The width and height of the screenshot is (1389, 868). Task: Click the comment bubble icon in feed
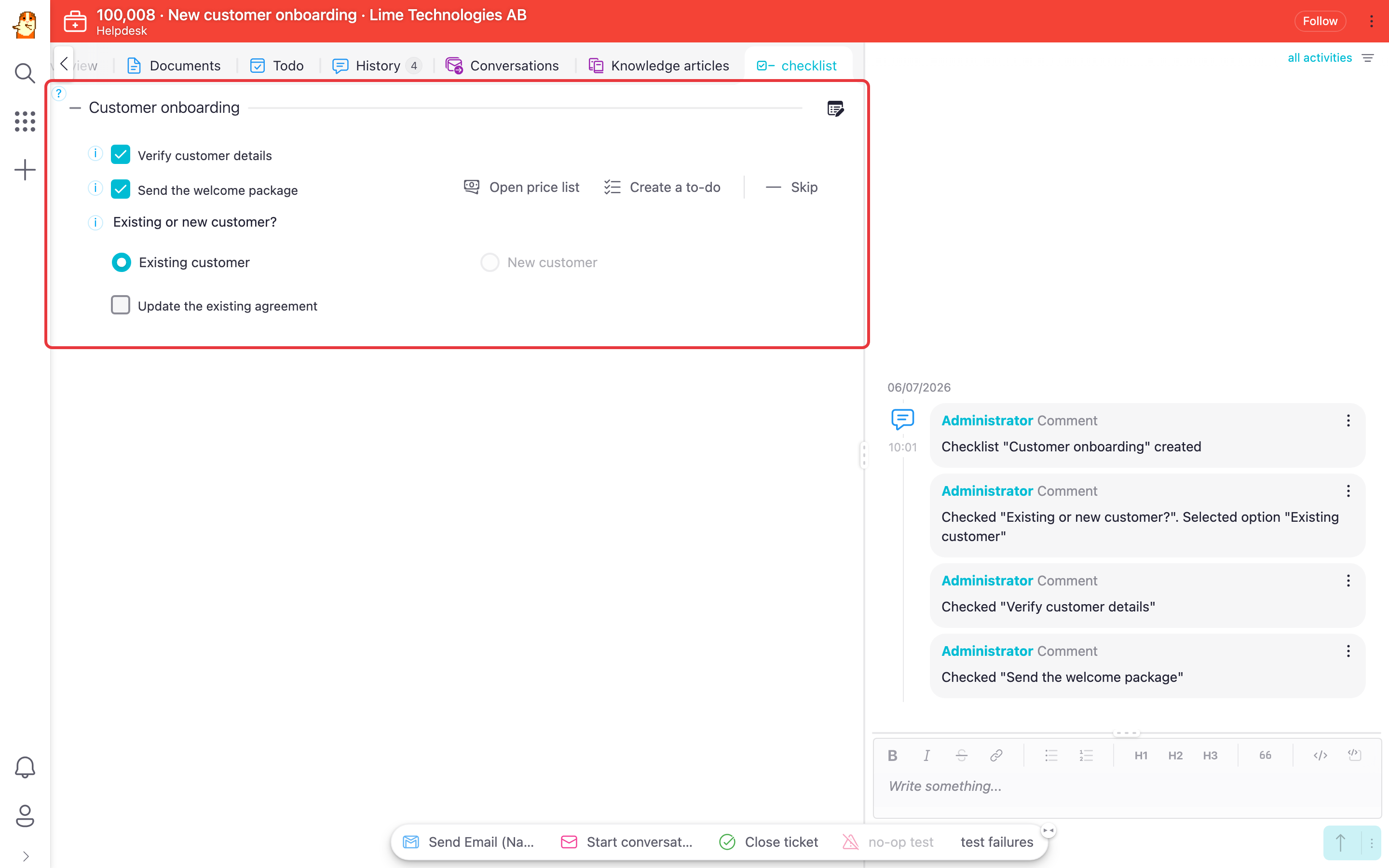(902, 419)
